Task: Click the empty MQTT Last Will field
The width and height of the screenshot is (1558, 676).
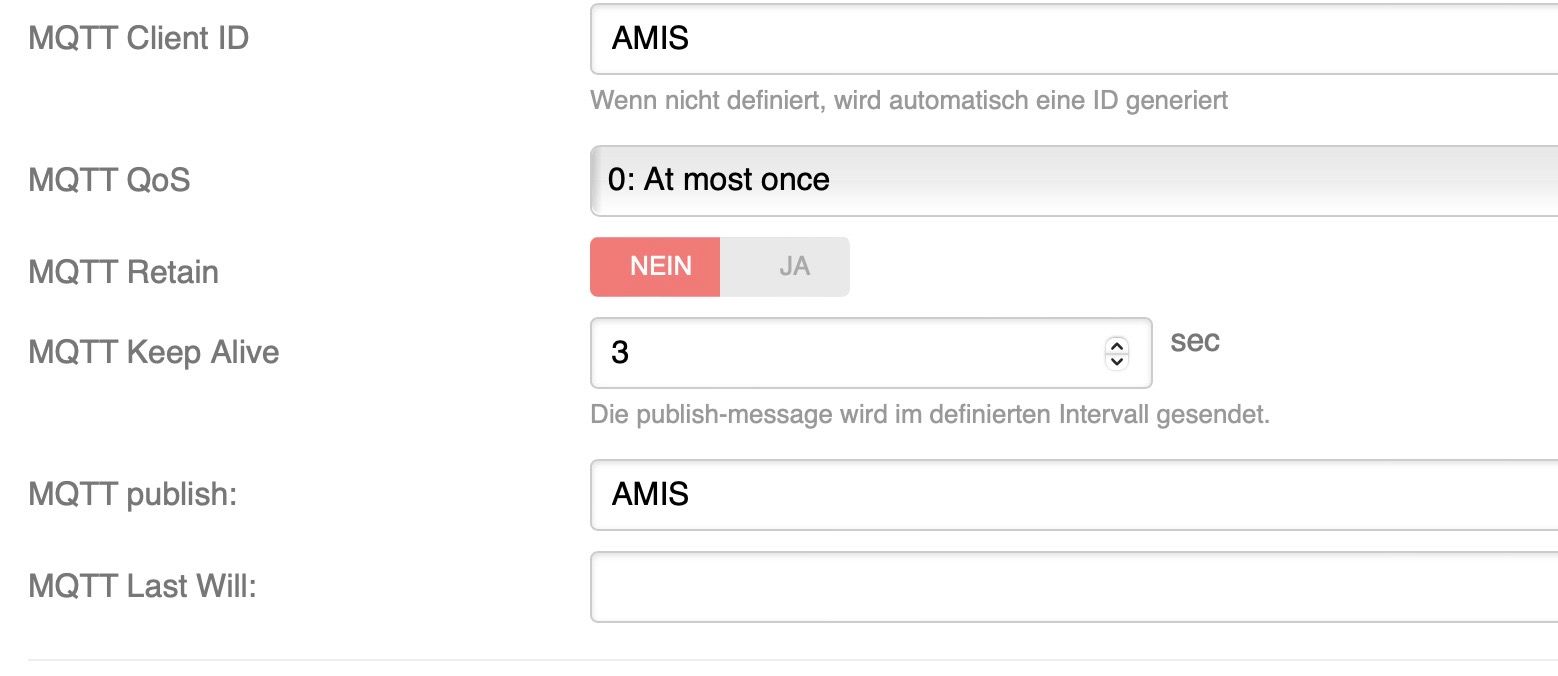Action: coord(1070,586)
